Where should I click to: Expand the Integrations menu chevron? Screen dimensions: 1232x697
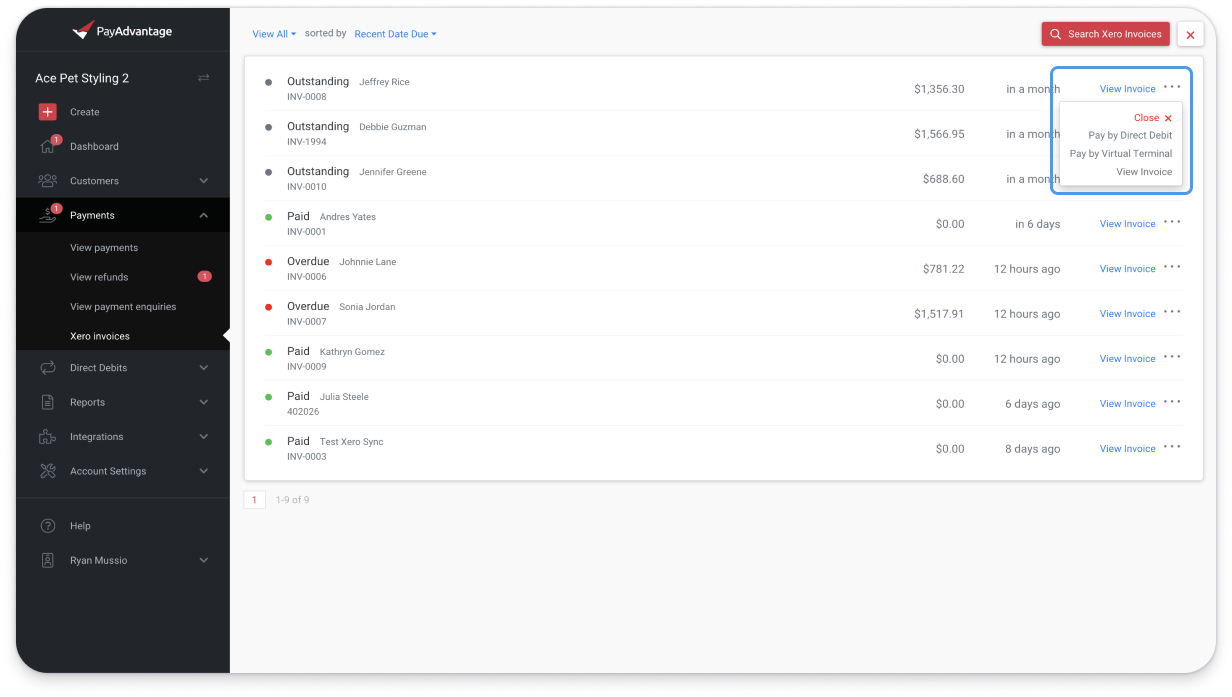[x=204, y=437]
